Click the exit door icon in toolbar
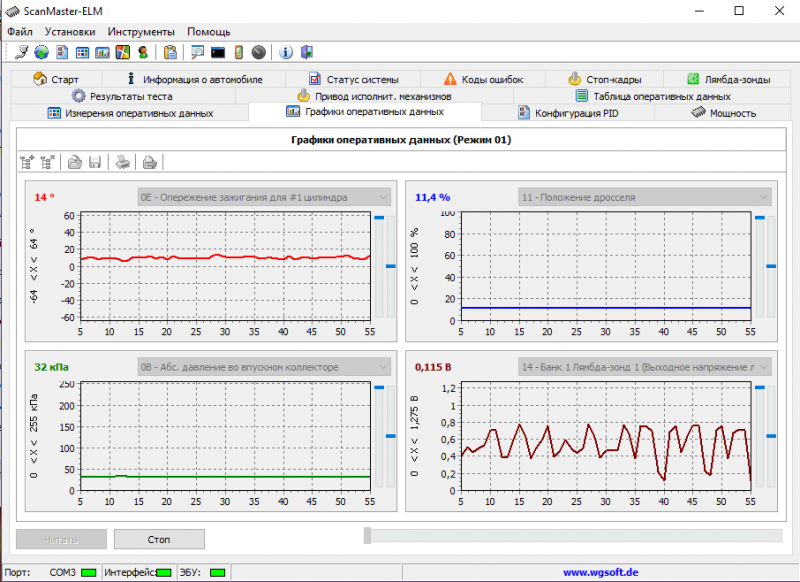This screenshot has width=800, height=582. click(x=306, y=52)
